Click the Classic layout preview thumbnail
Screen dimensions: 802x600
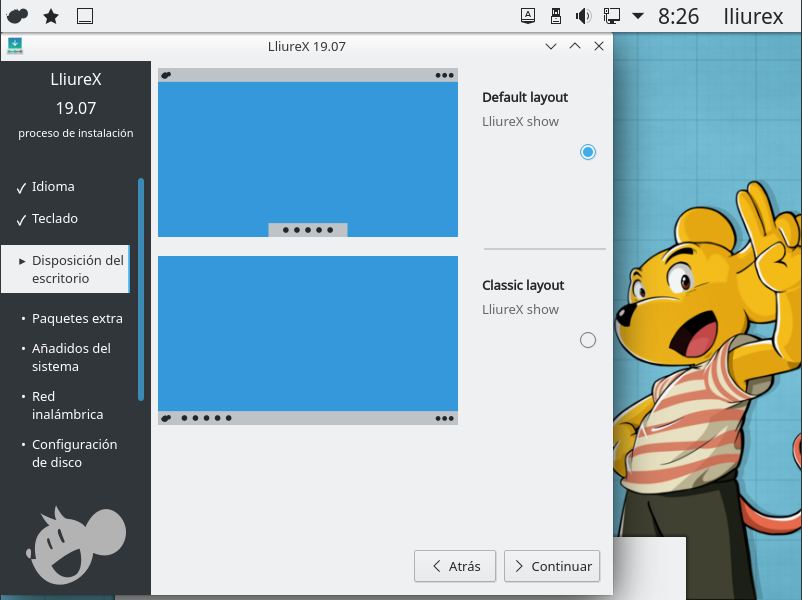[308, 340]
